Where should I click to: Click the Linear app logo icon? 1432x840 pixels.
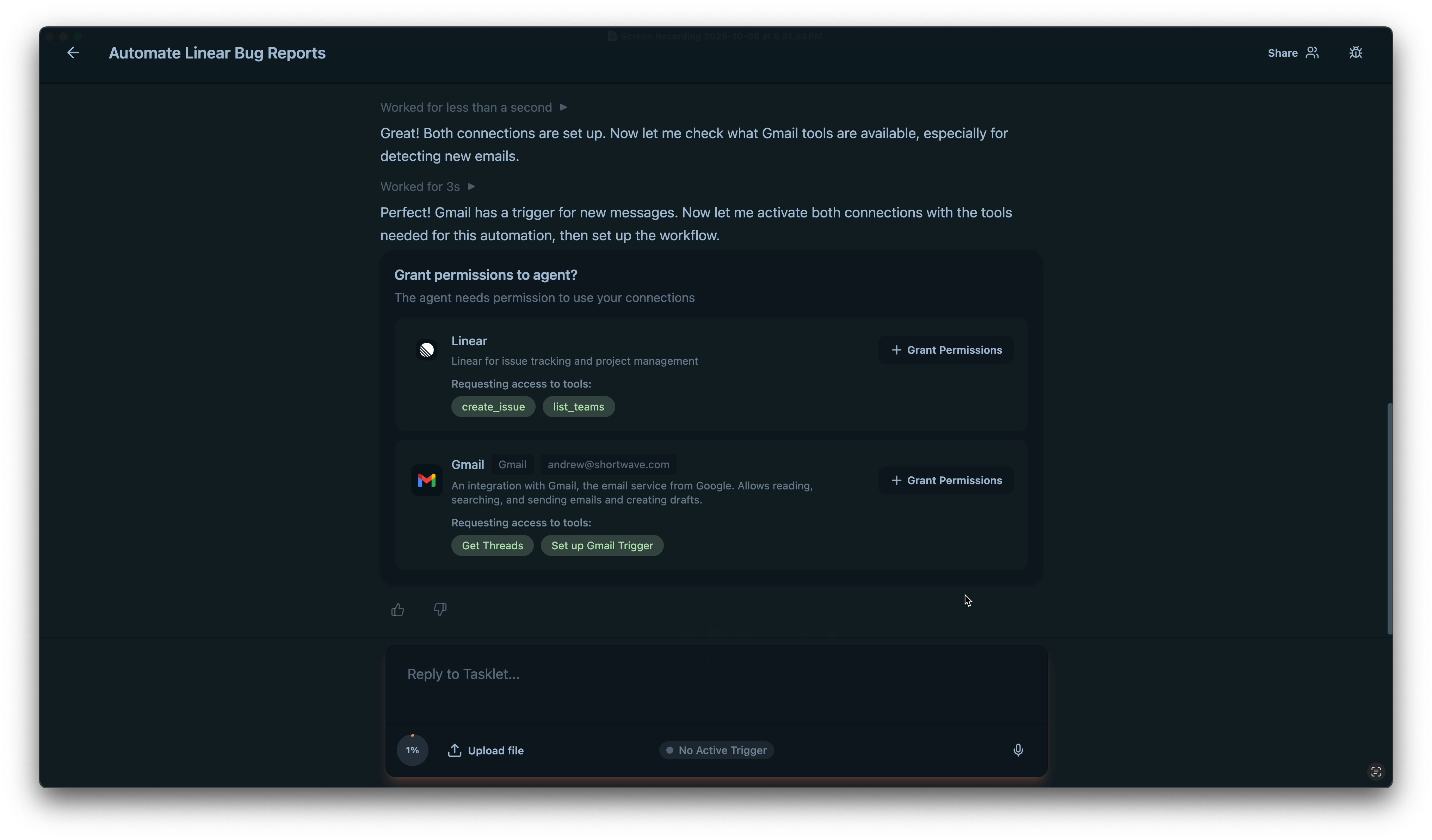click(426, 350)
